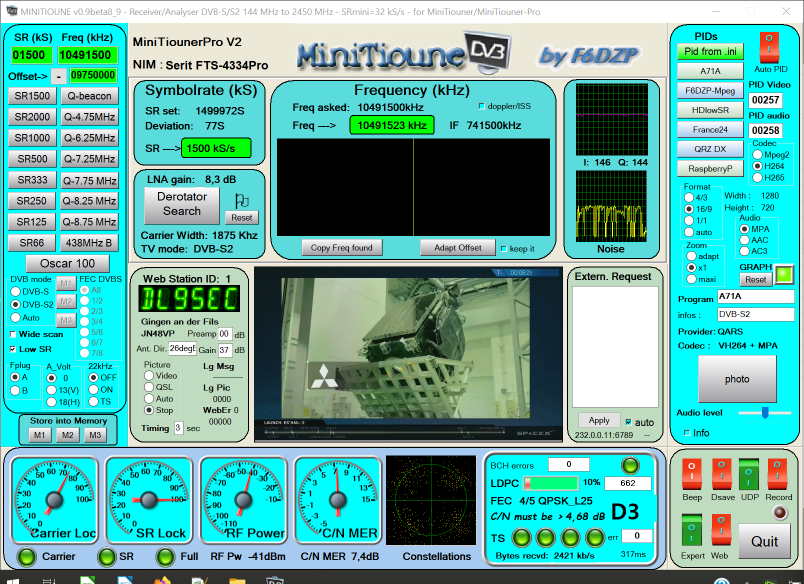Image resolution: width=804 pixels, height=584 pixels.
Task: Click the constellation diagram display
Action: pyautogui.click(x=431, y=500)
